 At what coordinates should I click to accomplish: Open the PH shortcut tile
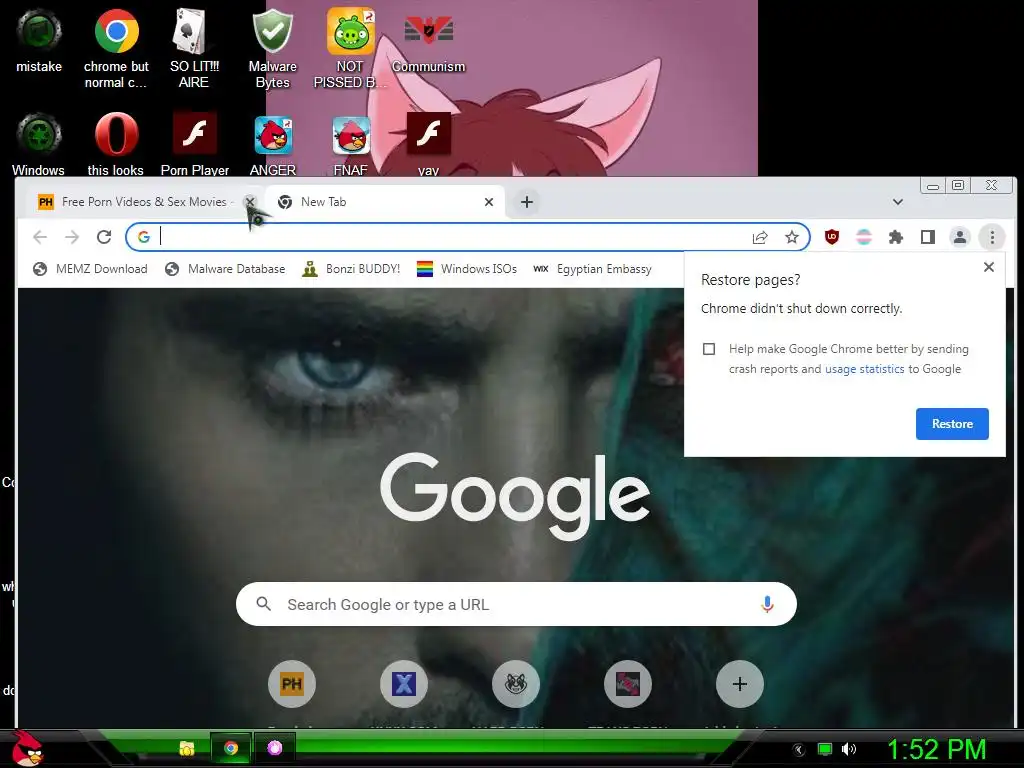pyautogui.click(x=291, y=684)
